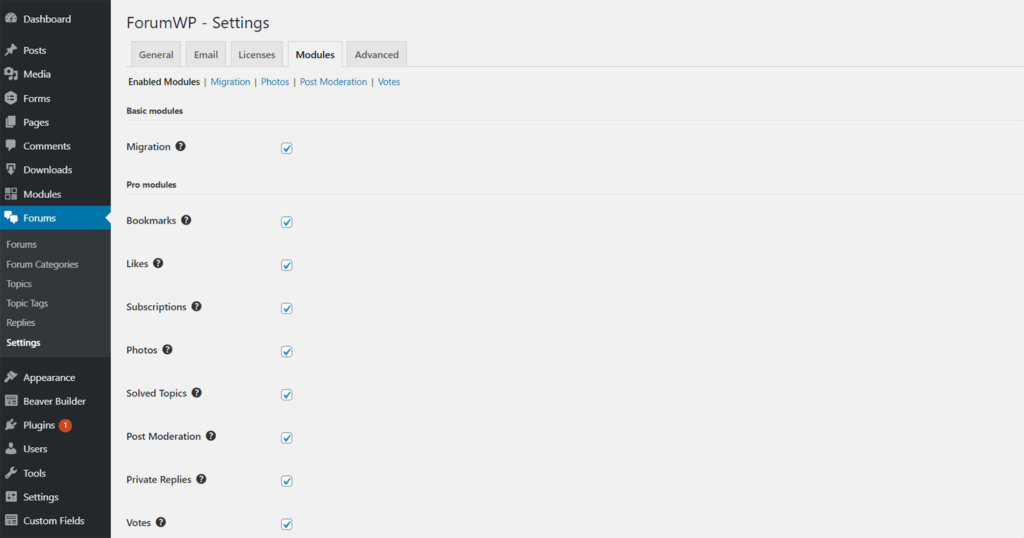
Task: Toggle the Likes module checkbox
Action: (x=287, y=265)
